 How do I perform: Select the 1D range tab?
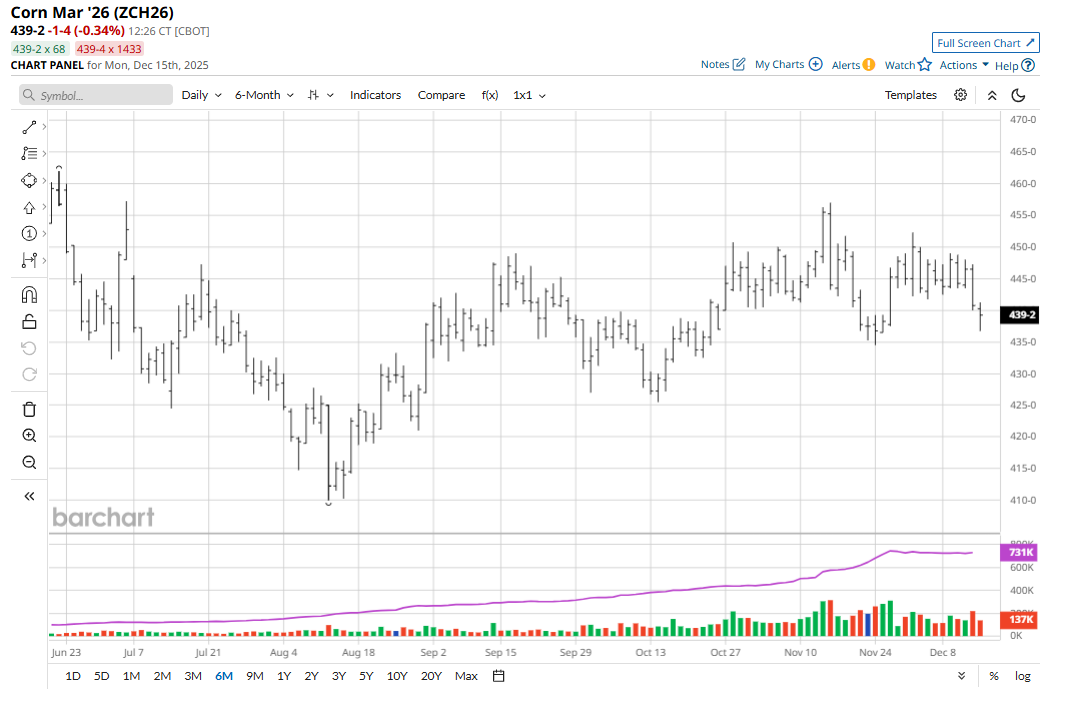(x=73, y=676)
